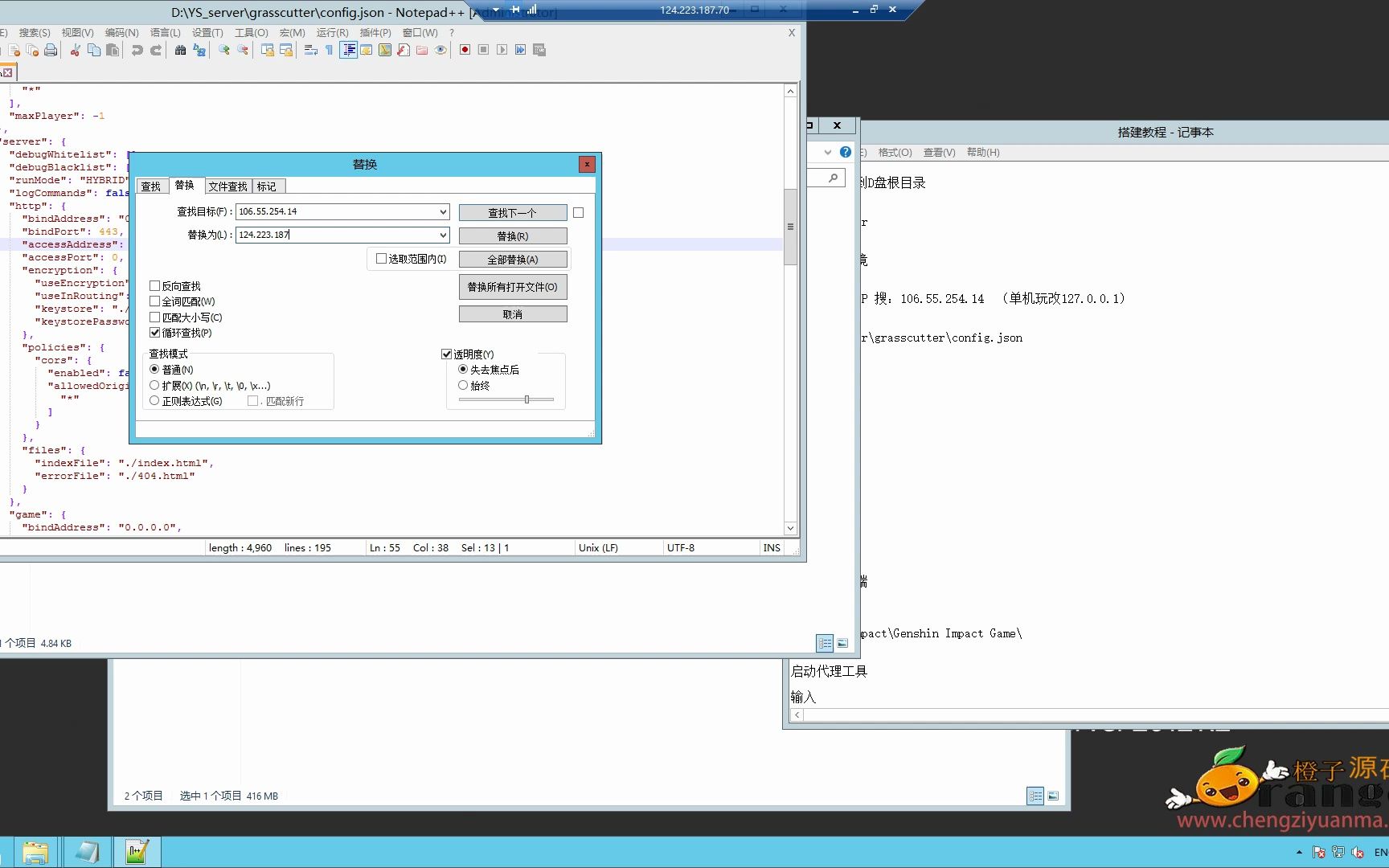Switch to details view icon in the lower Explorer window
1389x868 pixels.
click(1035, 796)
